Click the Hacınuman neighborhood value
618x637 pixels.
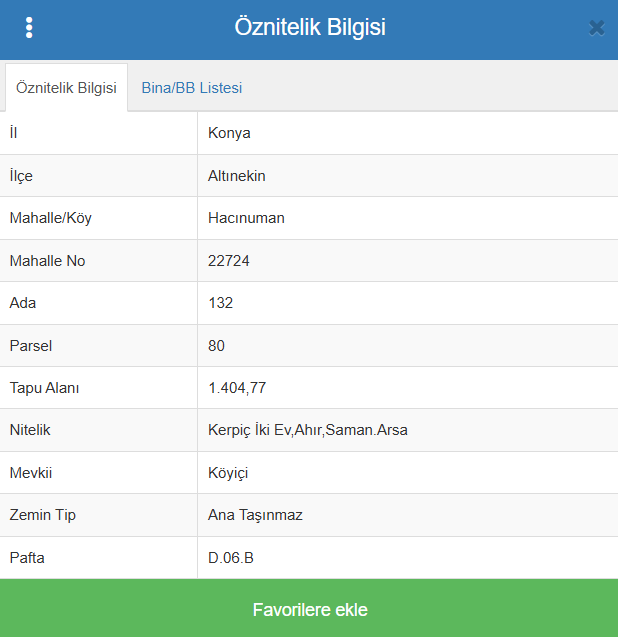click(246, 218)
